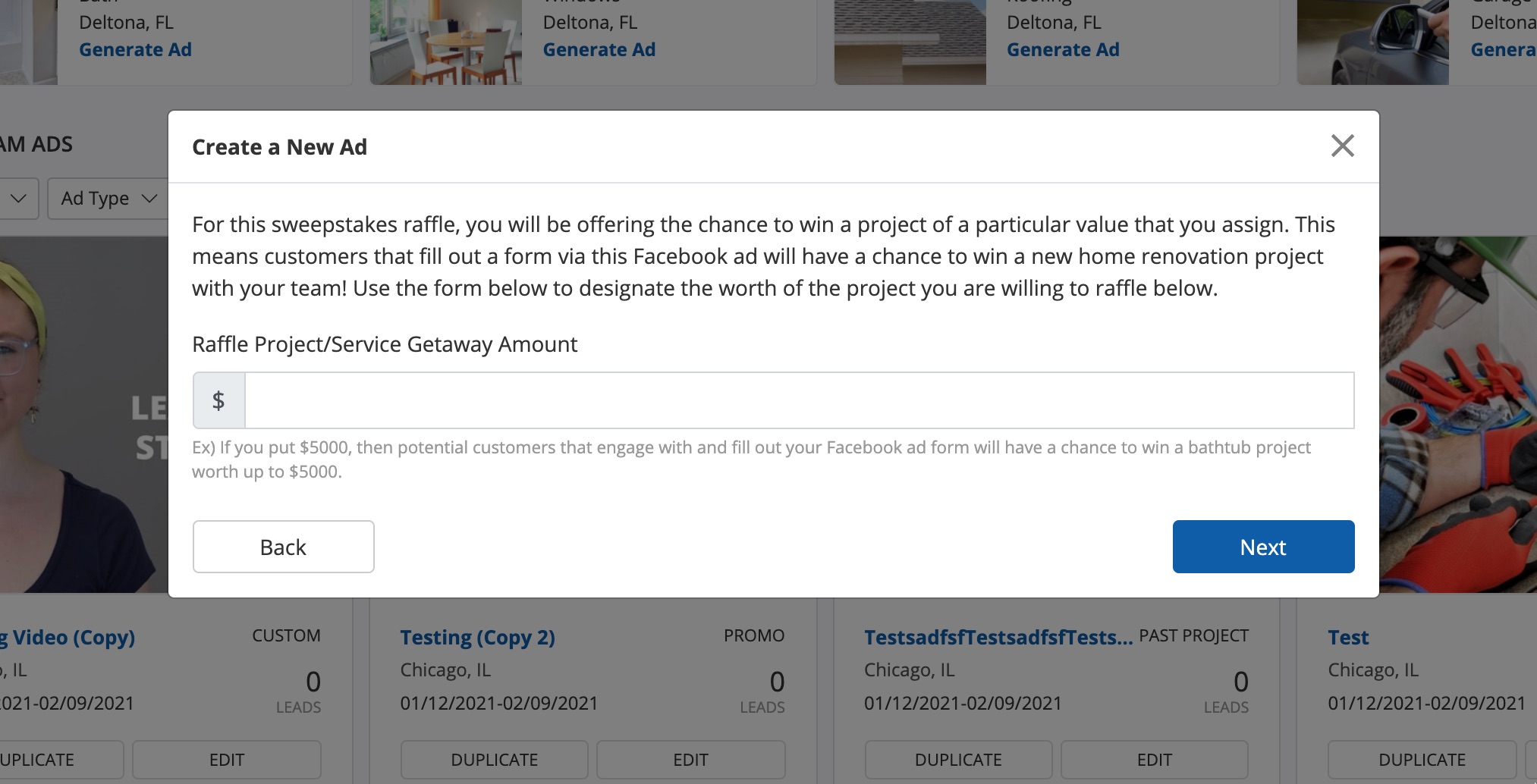This screenshot has height=784, width=1537.
Task: Click Generate Ad for the roofing listing
Action: (x=1062, y=50)
